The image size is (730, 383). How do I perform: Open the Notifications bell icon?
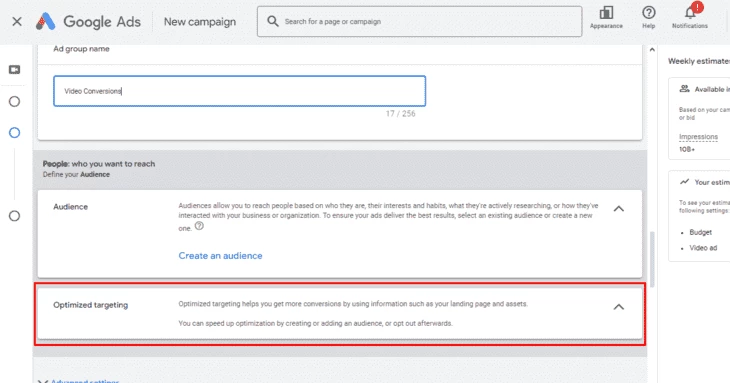(690, 13)
